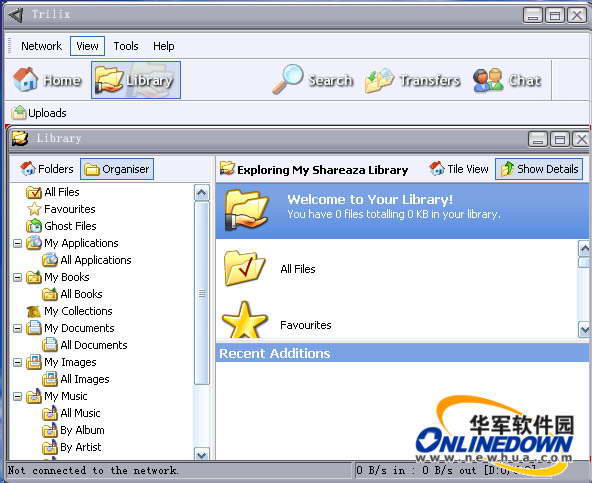Screen dimensions: 592x483
Task: Click the tree scrollbar thumb
Action: (202, 293)
